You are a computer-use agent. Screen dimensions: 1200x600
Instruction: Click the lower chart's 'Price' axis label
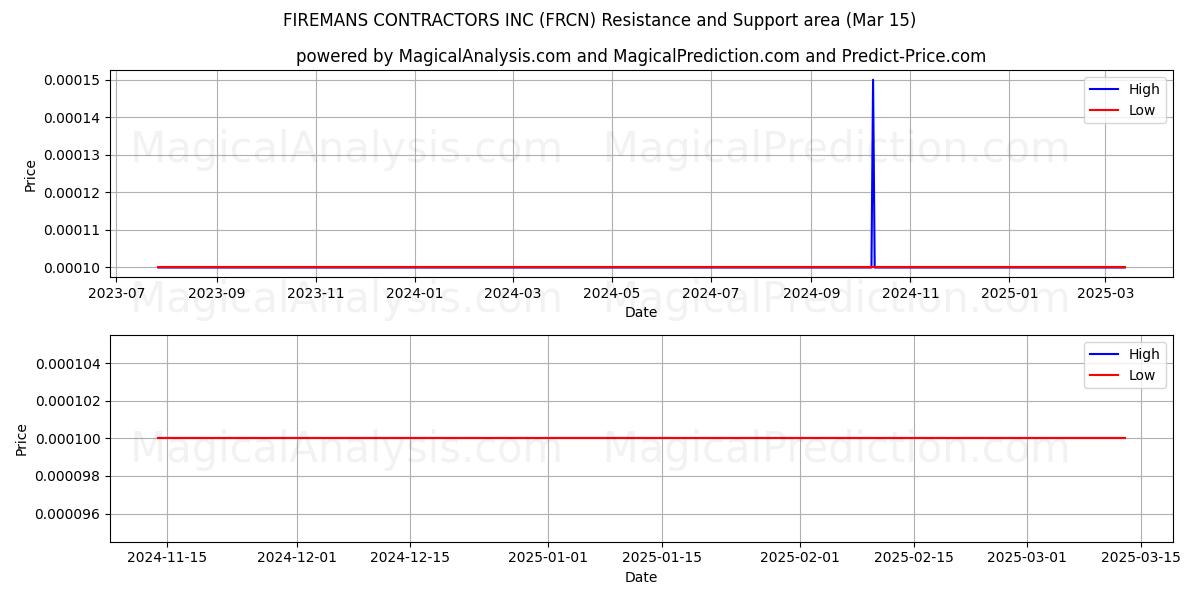(22, 439)
